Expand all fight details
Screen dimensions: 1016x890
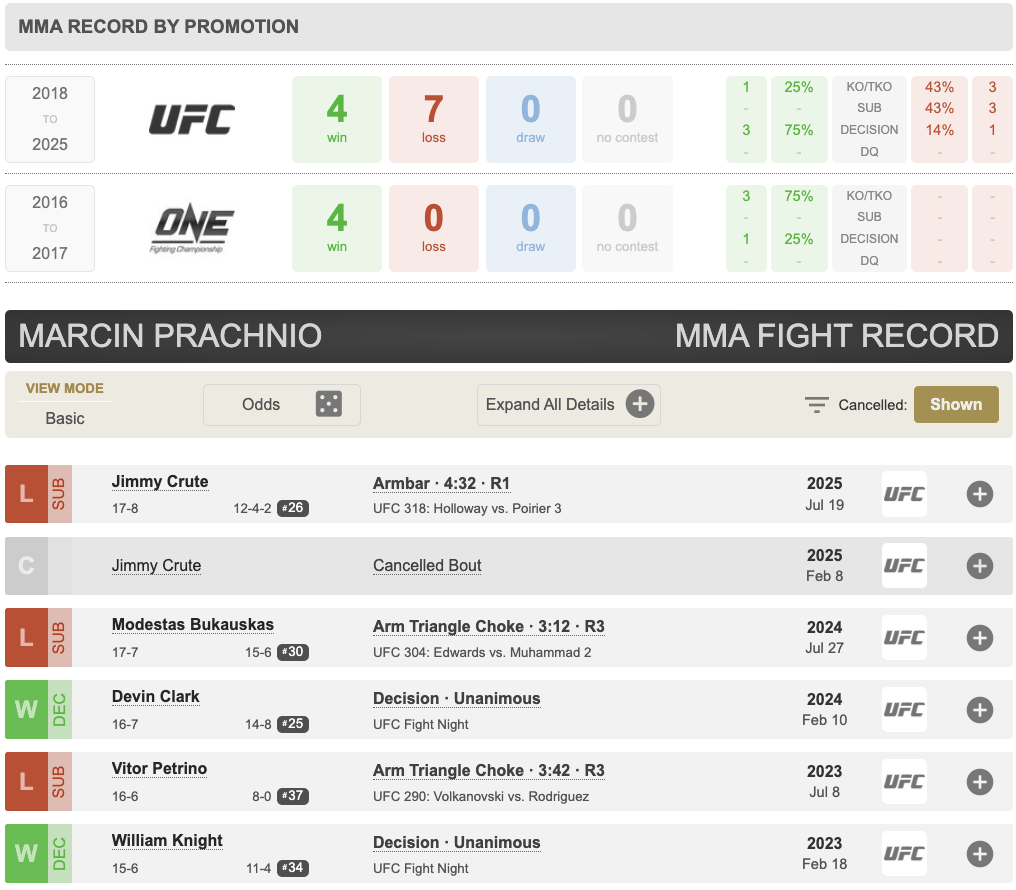click(568, 405)
